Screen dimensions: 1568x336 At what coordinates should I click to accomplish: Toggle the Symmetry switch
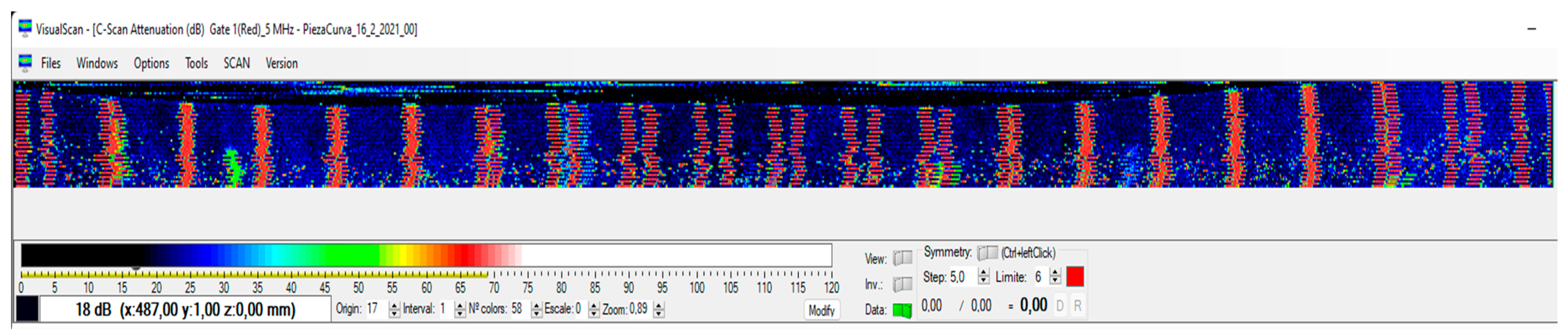pyautogui.click(x=987, y=253)
